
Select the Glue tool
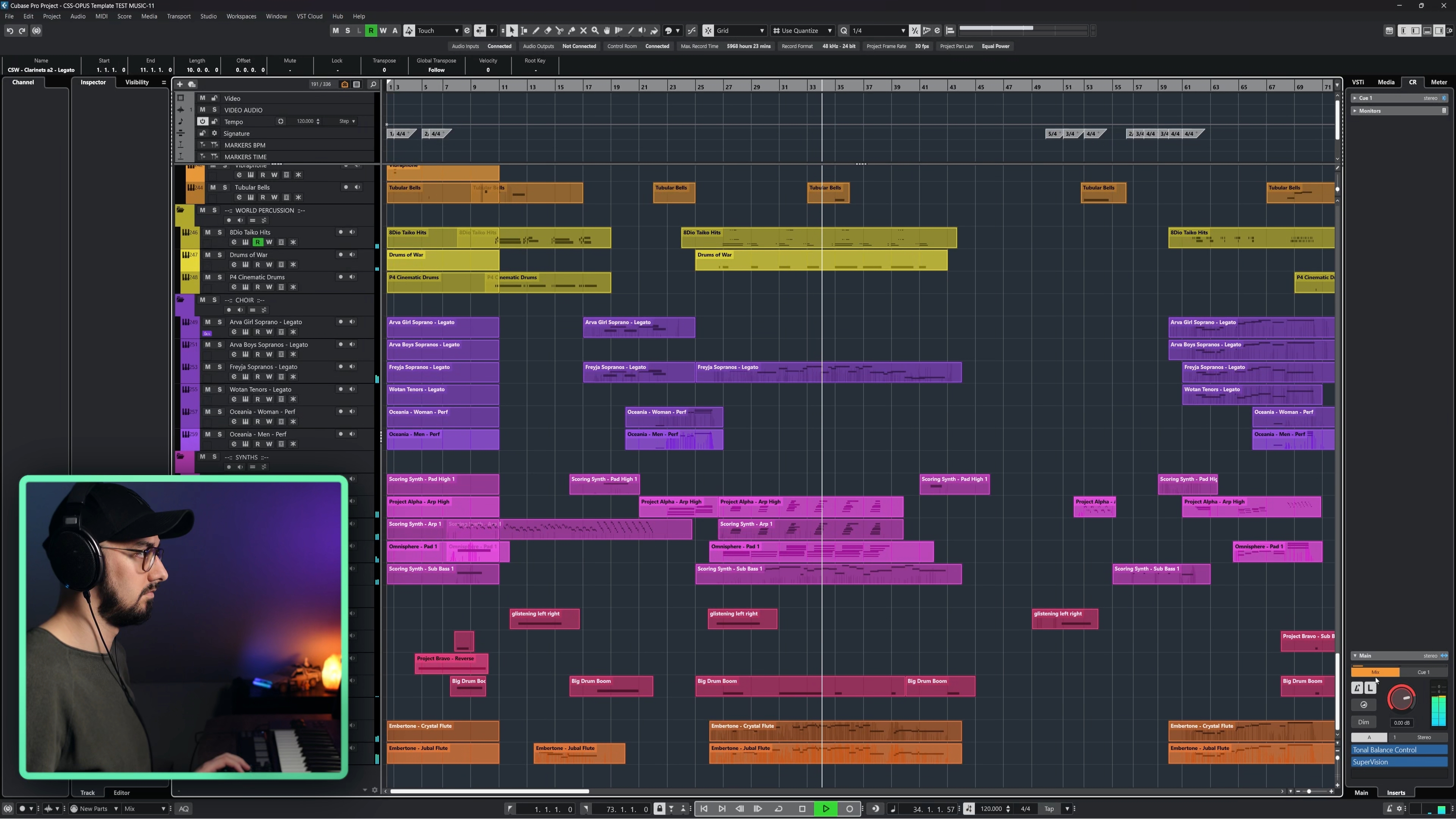pos(571,30)
